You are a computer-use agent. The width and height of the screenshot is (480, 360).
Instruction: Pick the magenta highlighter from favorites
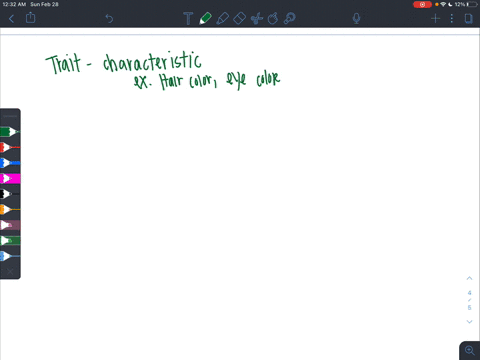click(10, 178)
